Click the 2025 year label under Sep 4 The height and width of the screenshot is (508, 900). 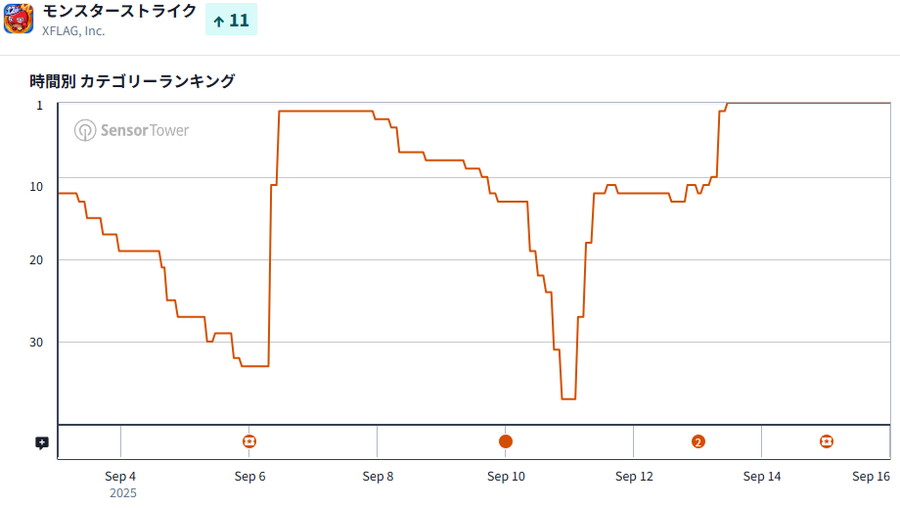tap(123, 493)
